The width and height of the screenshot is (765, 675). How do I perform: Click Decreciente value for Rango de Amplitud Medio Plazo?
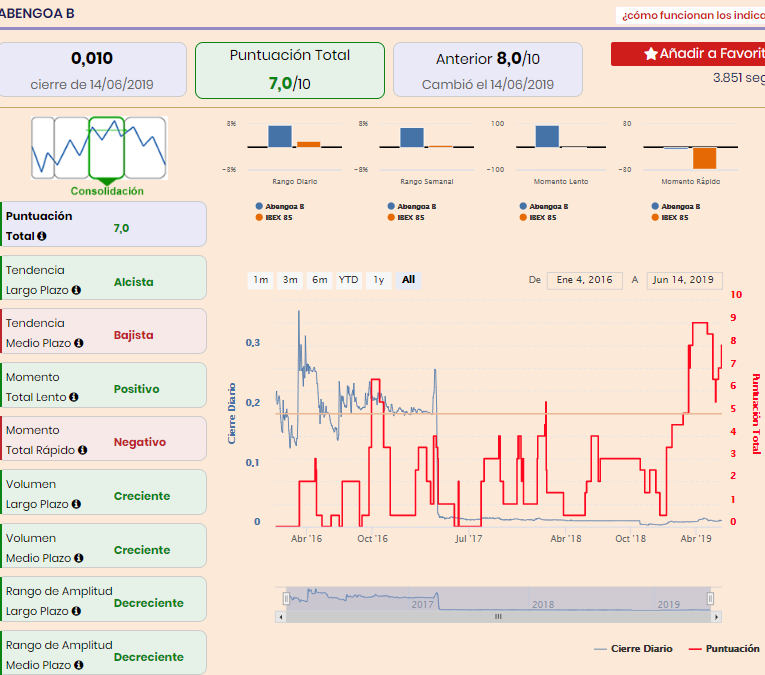pyautogui.click(x=149, y=657)
